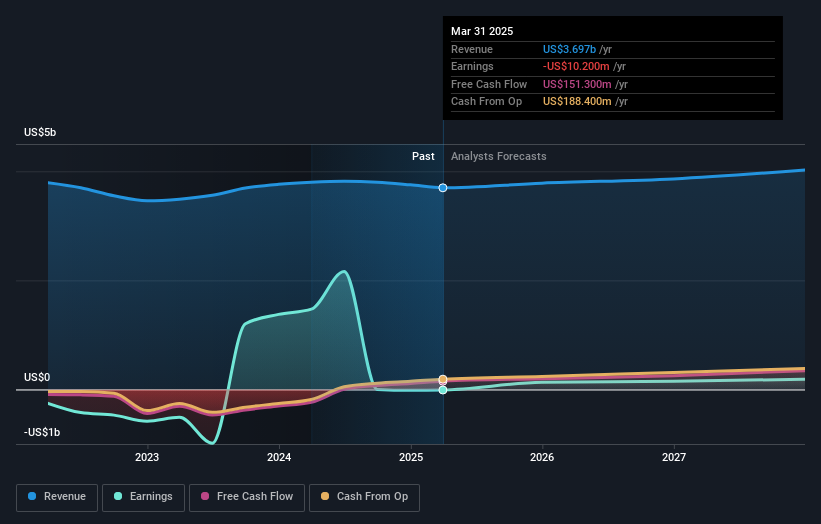Viewport: 821px width, 524px height.
Task: Click the blue Revenue legend dot
Action: pyautogui.click(x=32, y=496)
